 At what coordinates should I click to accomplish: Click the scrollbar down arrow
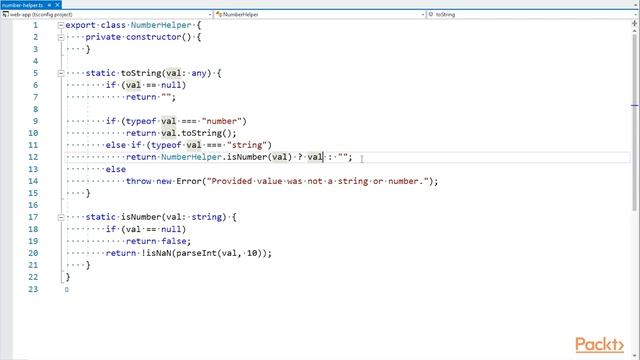(x=635, y=356)
